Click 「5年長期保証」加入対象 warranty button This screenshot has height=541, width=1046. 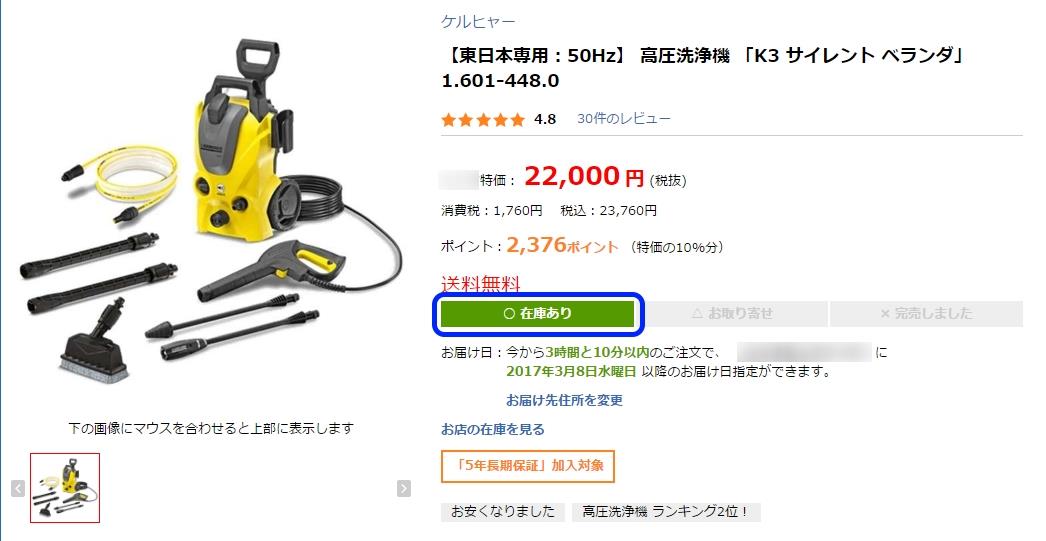click(x=527, y=466)
